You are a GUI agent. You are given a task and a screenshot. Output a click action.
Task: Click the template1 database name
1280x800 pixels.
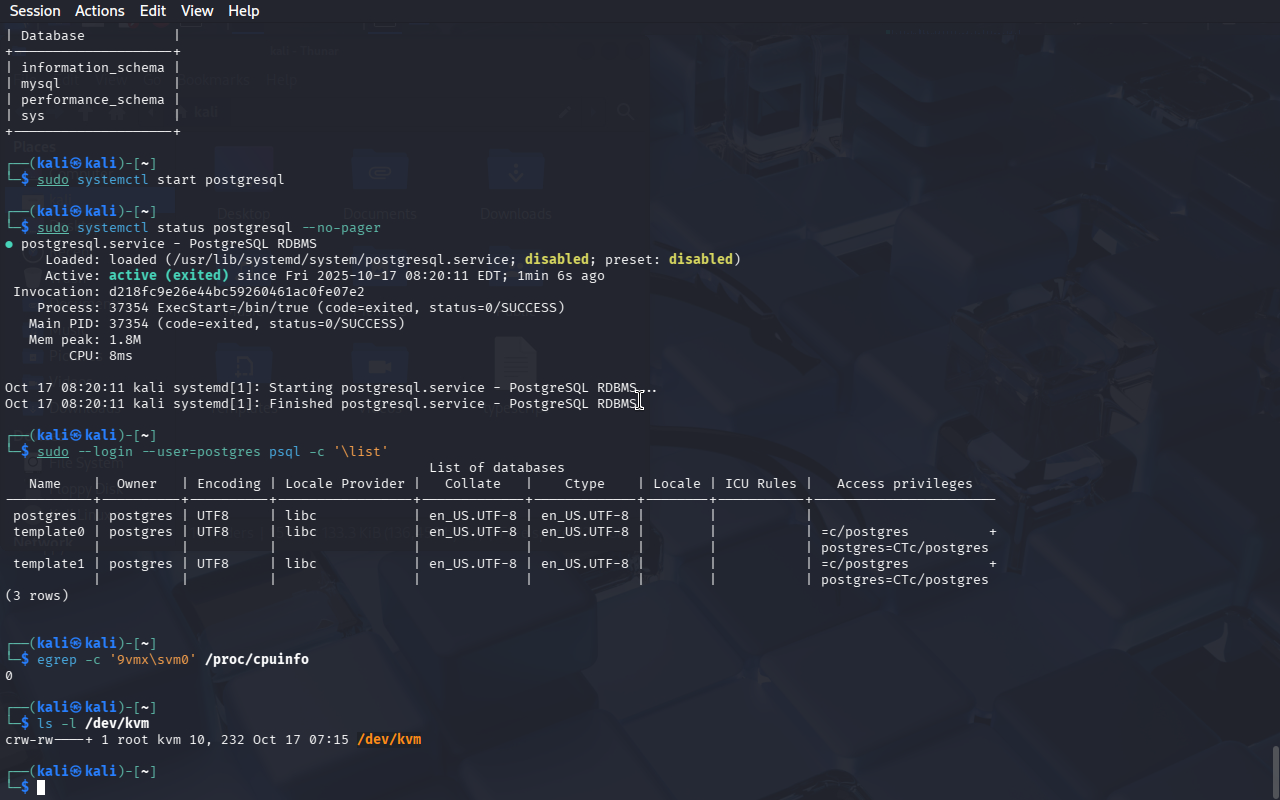click(49, 564)
